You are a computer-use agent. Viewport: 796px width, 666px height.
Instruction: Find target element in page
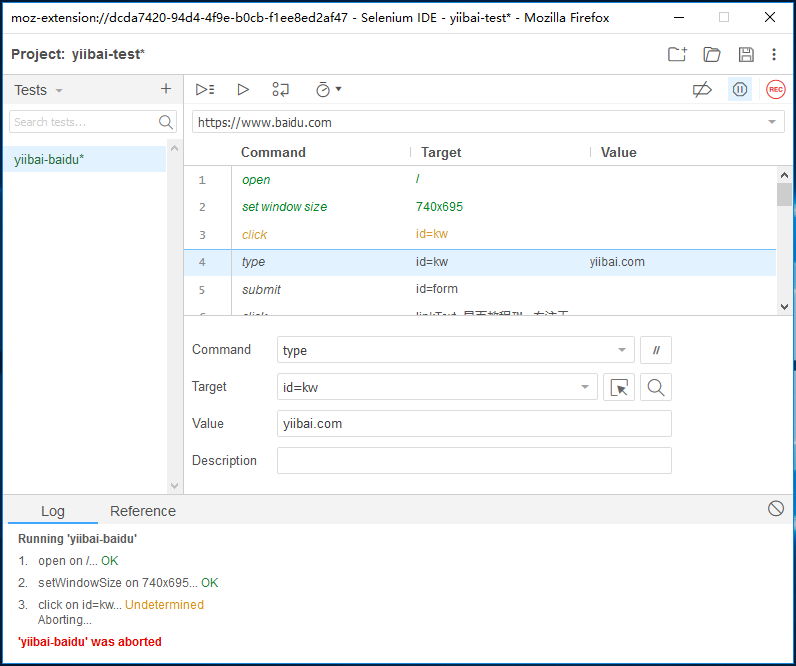[656, 387]
